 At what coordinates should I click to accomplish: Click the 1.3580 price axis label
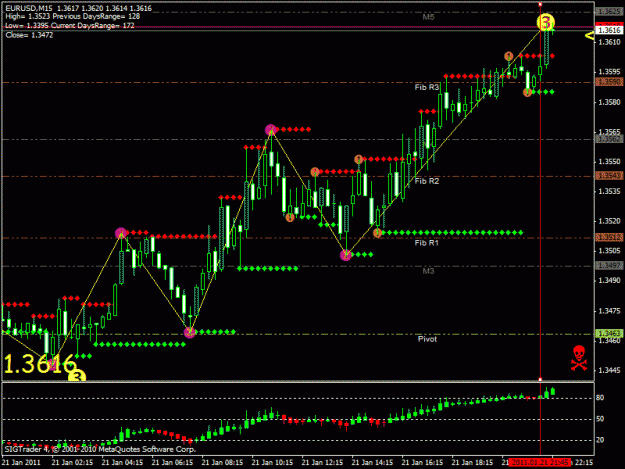point(609,102)
